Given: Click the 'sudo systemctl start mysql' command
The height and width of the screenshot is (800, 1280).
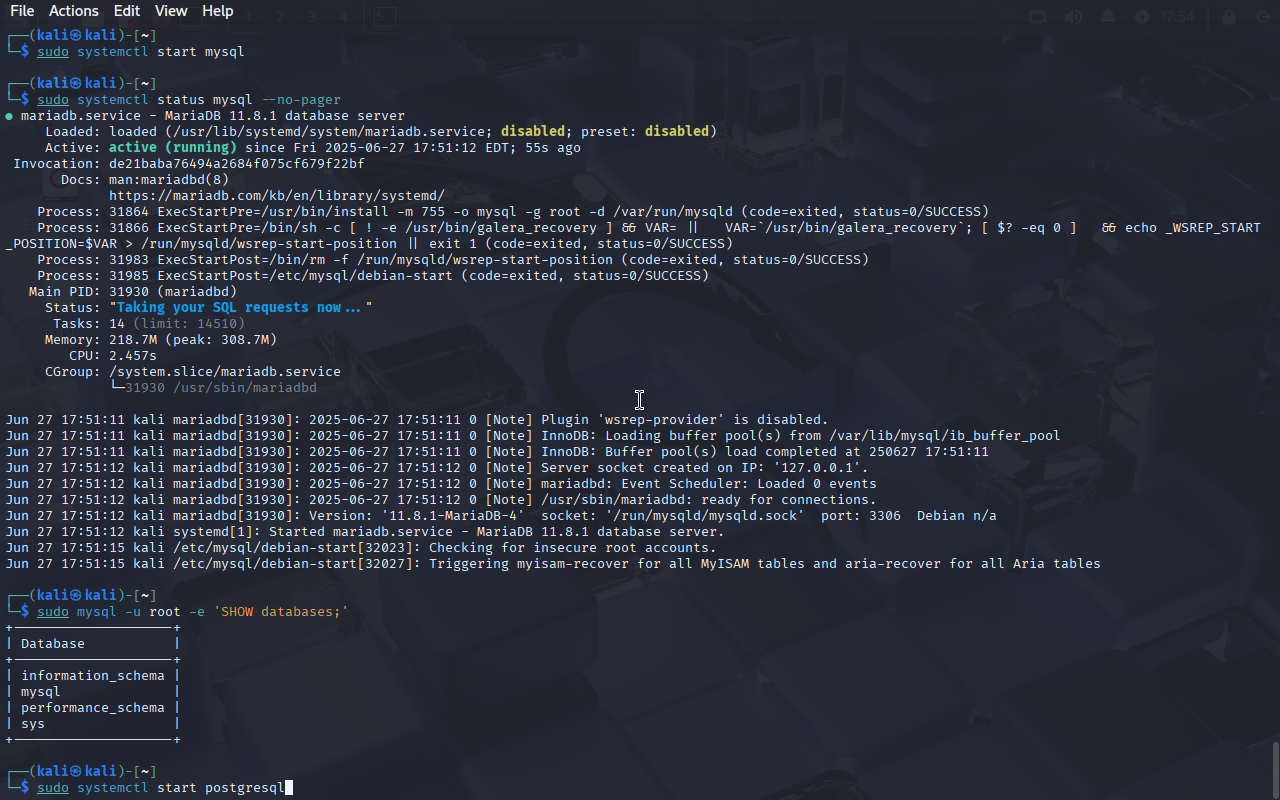Looking at the screenshot, I should click(141, 52).
